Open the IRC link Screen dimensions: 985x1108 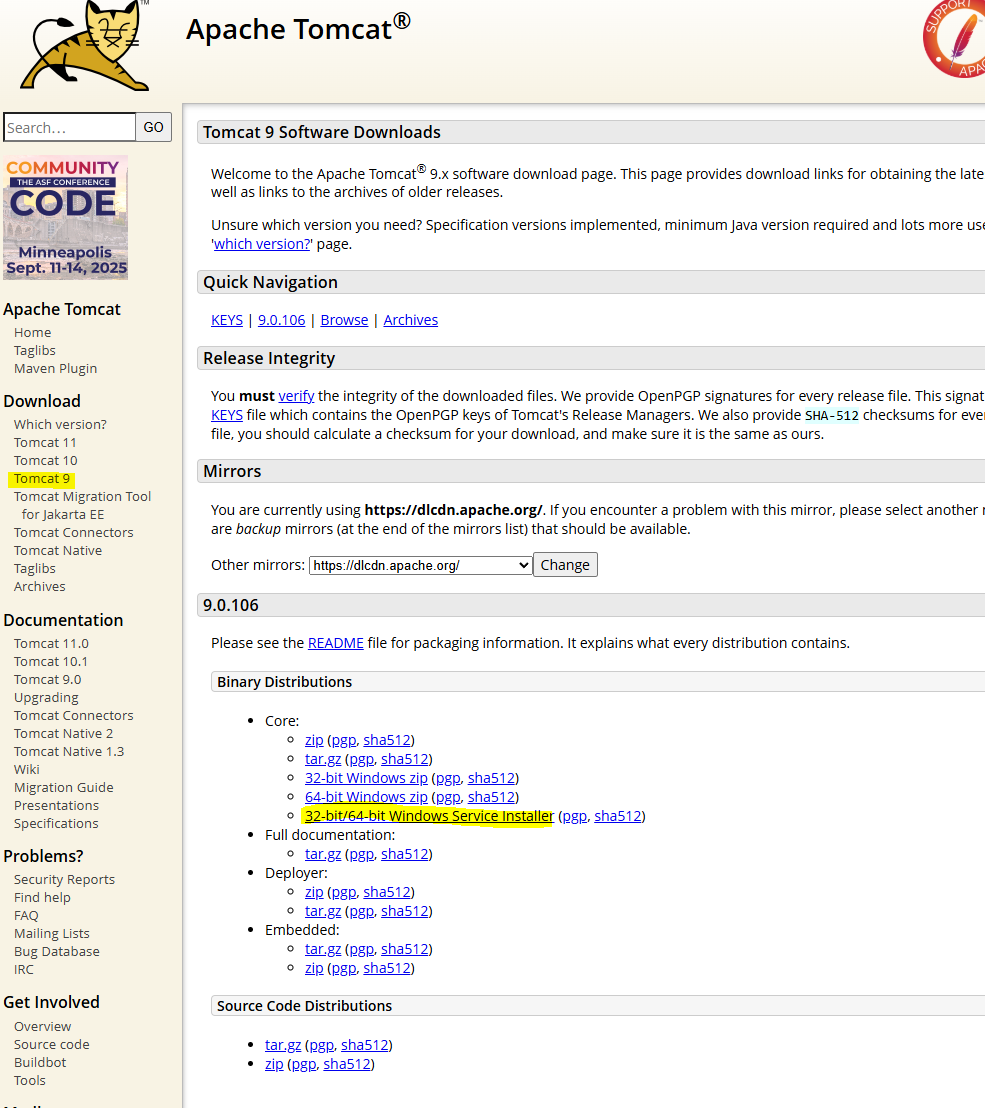coord(24,970)
